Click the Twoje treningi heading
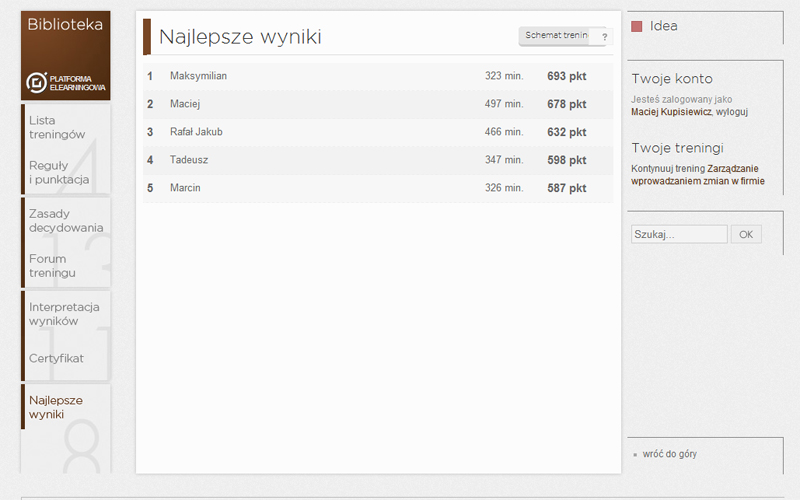 (678, 148)
